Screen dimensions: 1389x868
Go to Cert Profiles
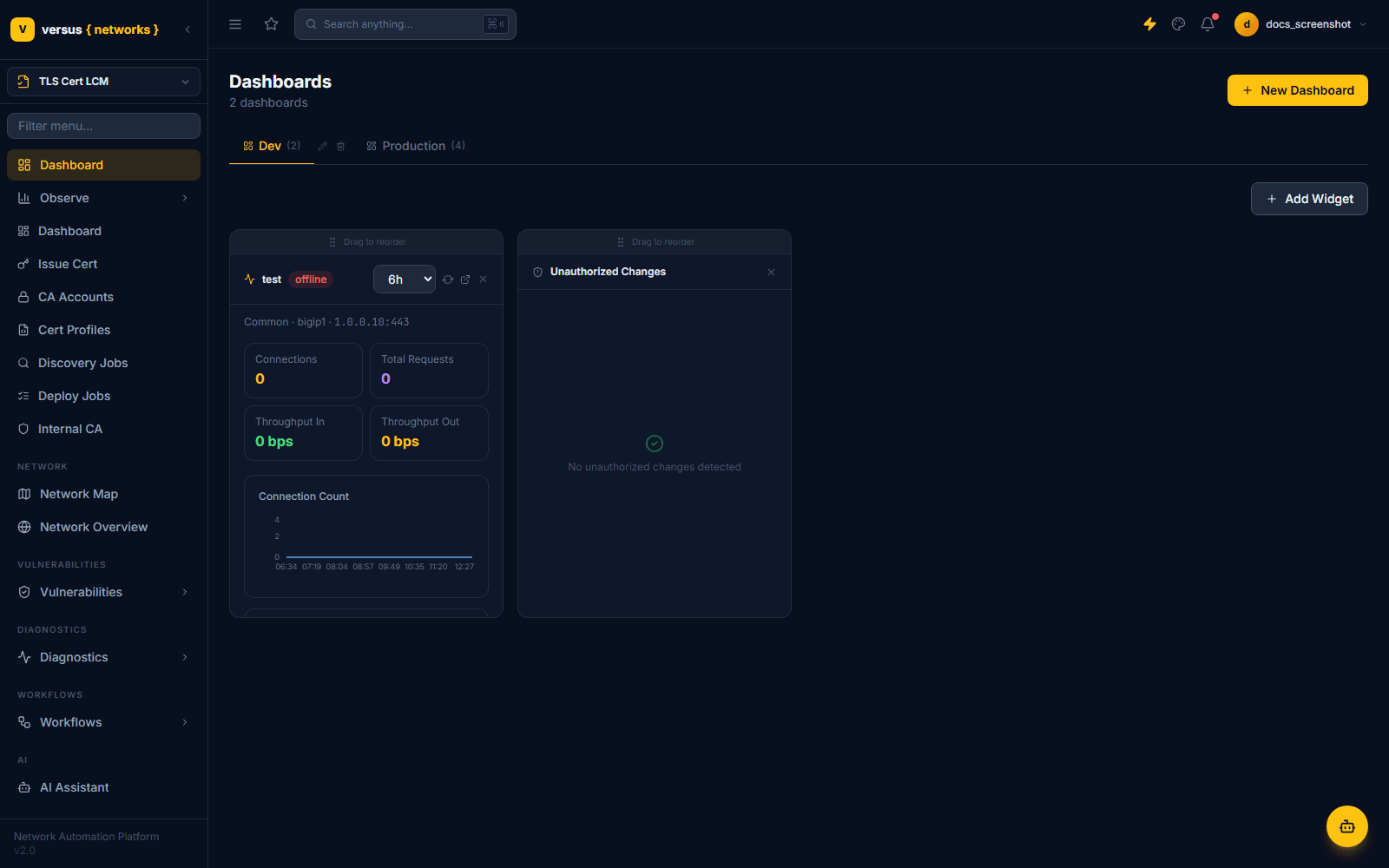[x=103, y=330]
